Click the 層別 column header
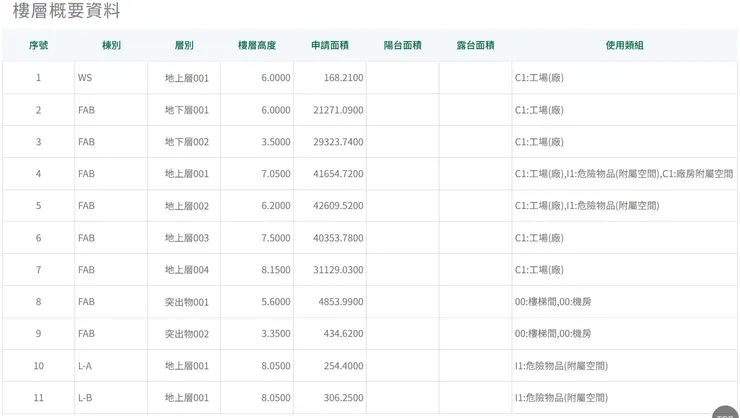 point(184,45)
